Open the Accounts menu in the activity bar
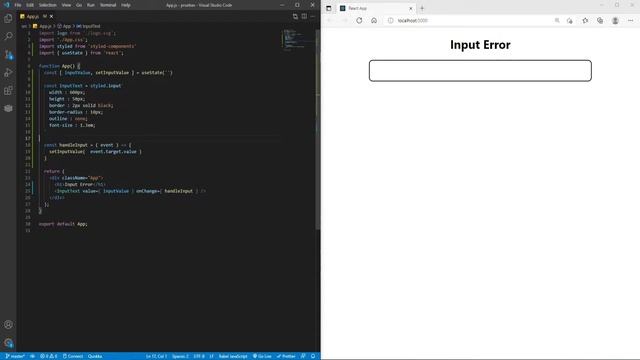Image resolution: width=640 pixels, height=360 pixels. pos(8,325)
